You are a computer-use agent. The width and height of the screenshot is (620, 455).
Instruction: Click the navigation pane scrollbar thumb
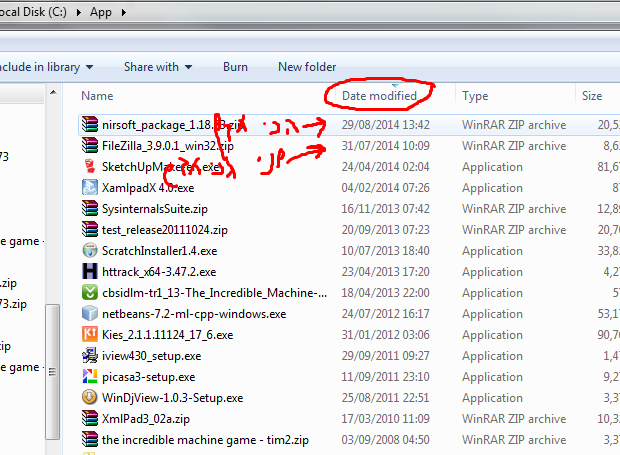pos(52,372)
